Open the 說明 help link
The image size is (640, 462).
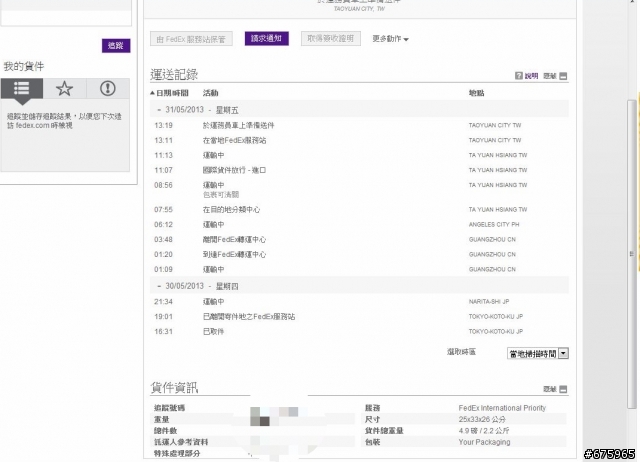(531, 76)
